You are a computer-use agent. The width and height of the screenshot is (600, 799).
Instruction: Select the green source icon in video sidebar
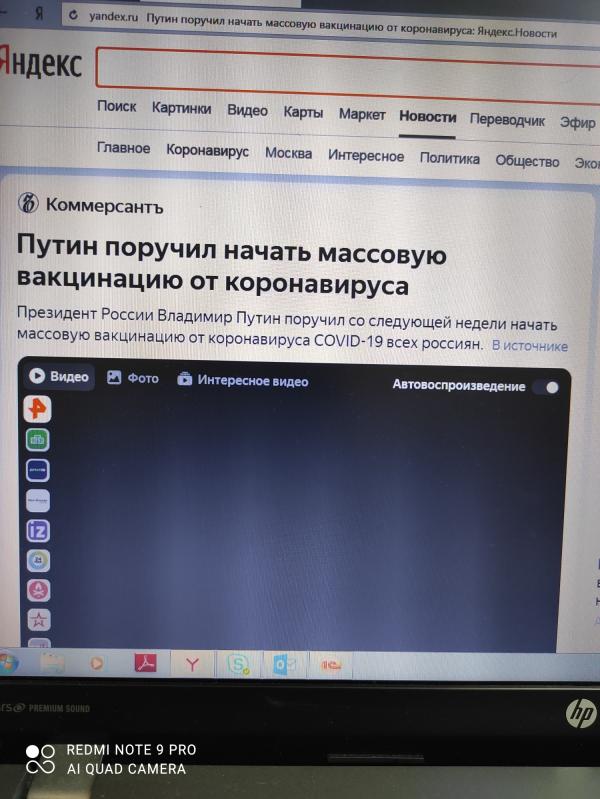point(37,440)
